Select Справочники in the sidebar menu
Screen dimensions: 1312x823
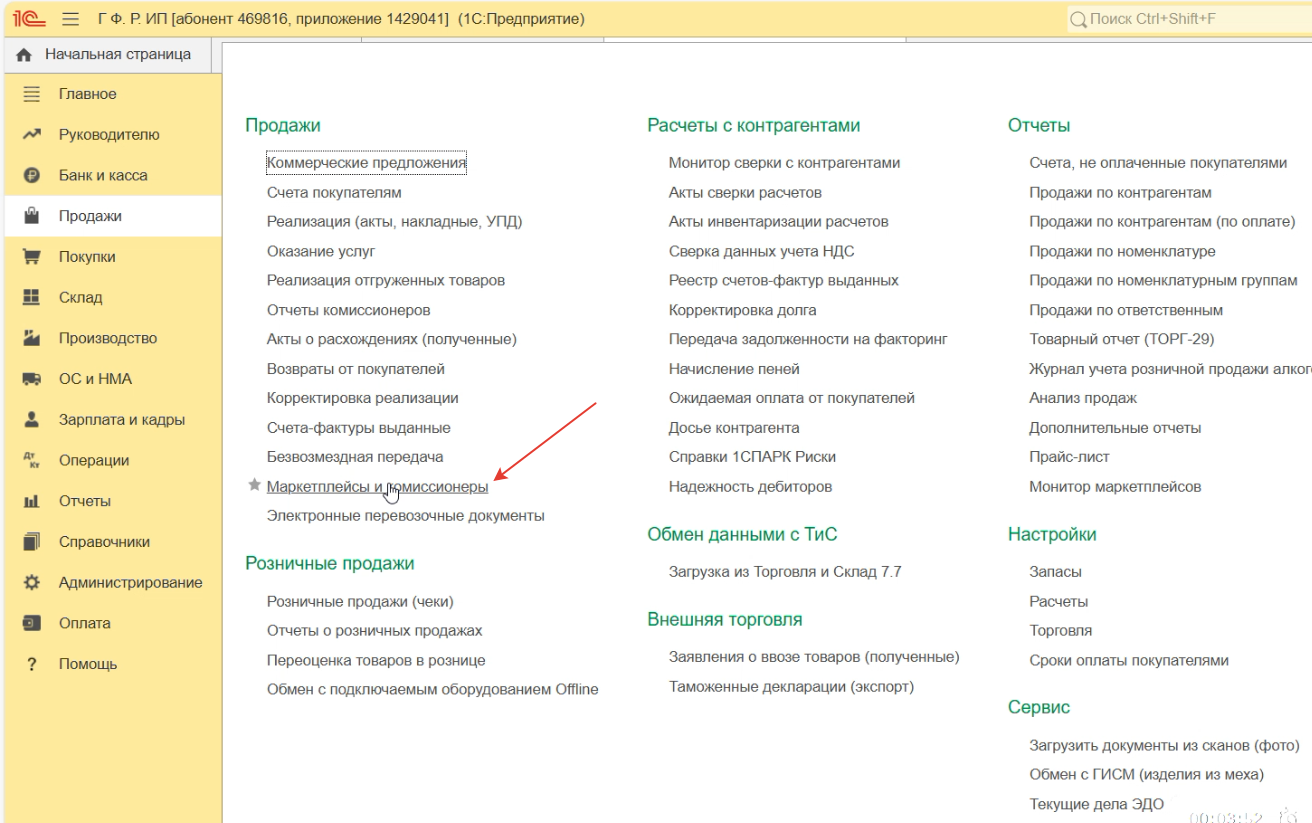[x=104, y=542]
